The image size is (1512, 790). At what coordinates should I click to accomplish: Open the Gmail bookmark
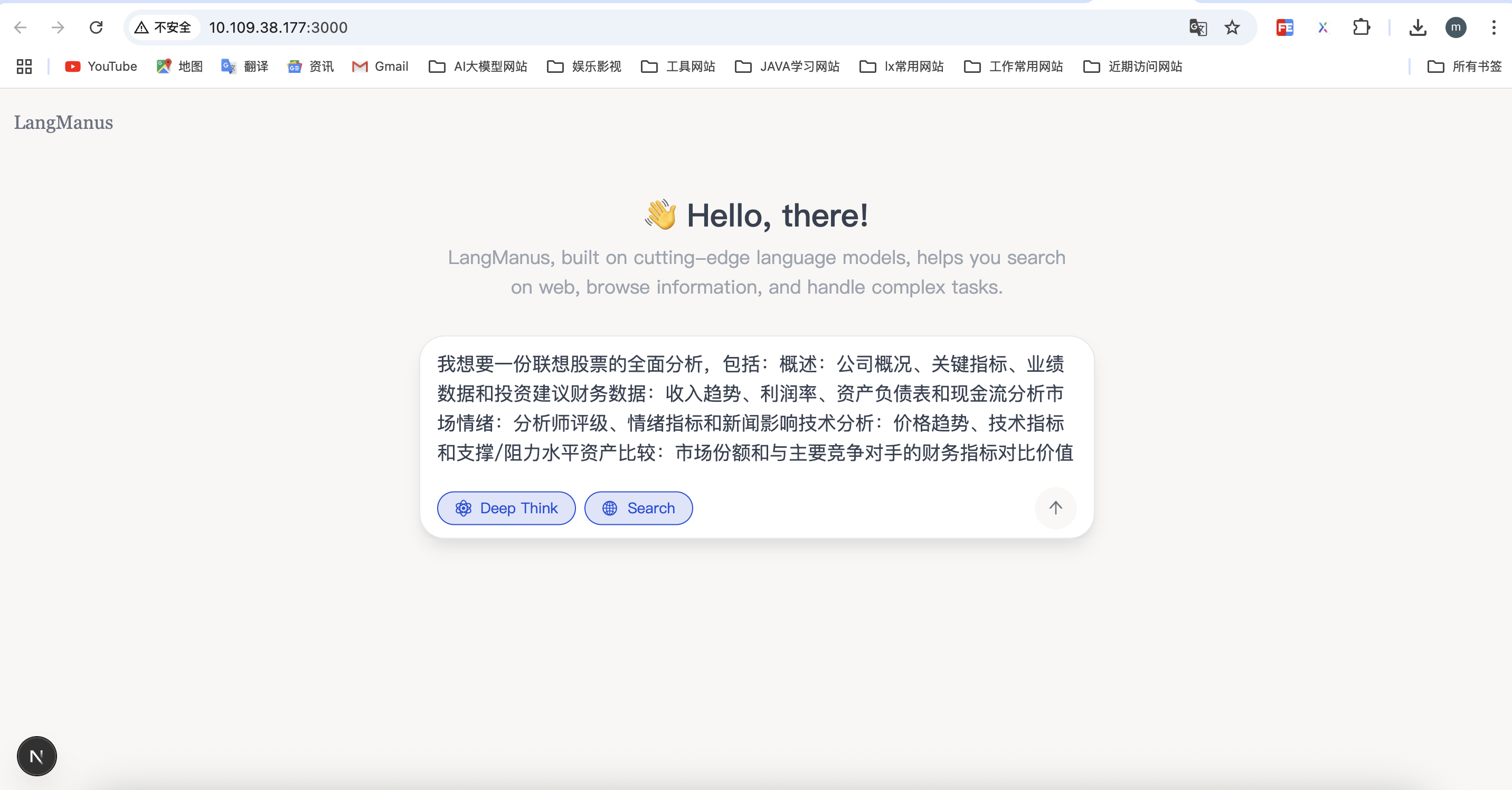pyautogui.click(x=380, y=67)
